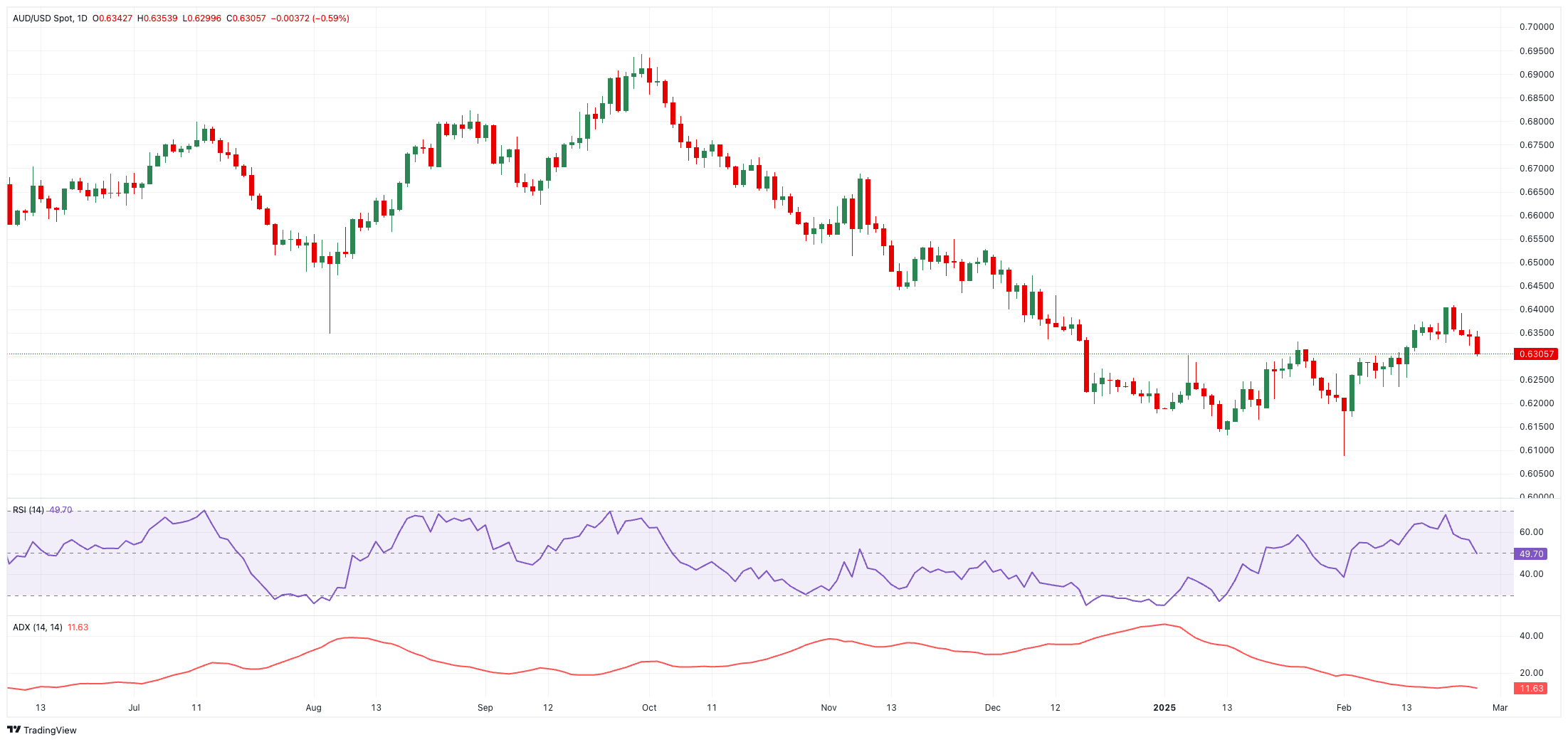Click the 60.00 level on RSI scale
1568x742 pixels.
1531,532
